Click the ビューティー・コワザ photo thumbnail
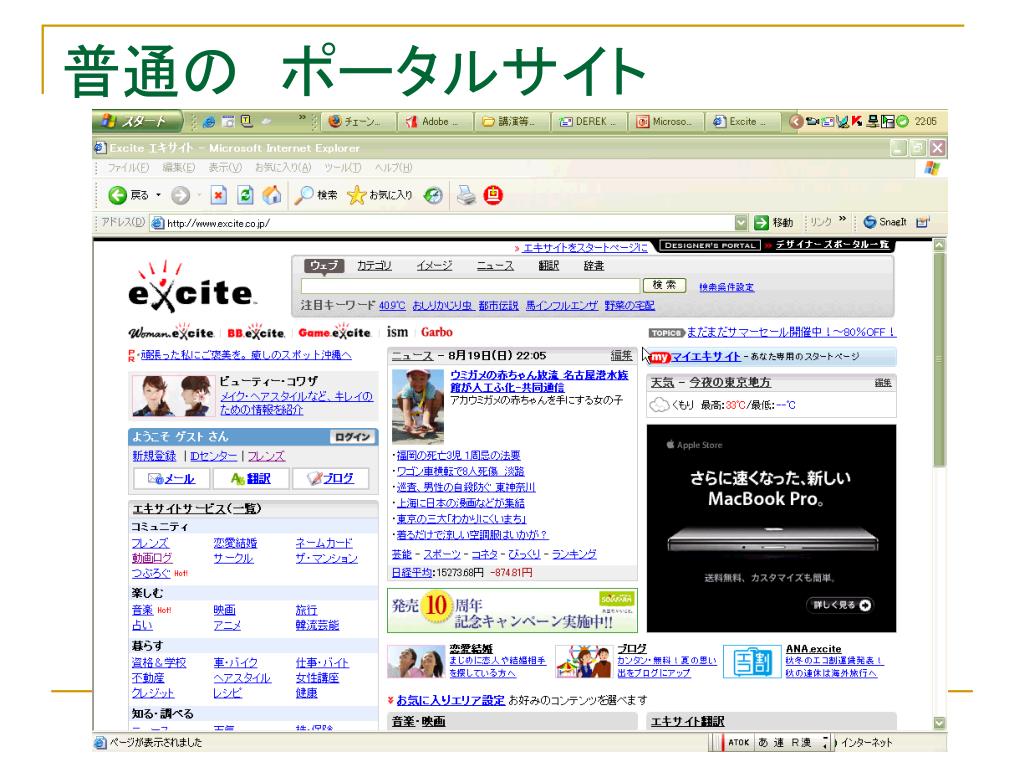The width and height of the screenshot is (1024, 768). (x=173, y=396)
